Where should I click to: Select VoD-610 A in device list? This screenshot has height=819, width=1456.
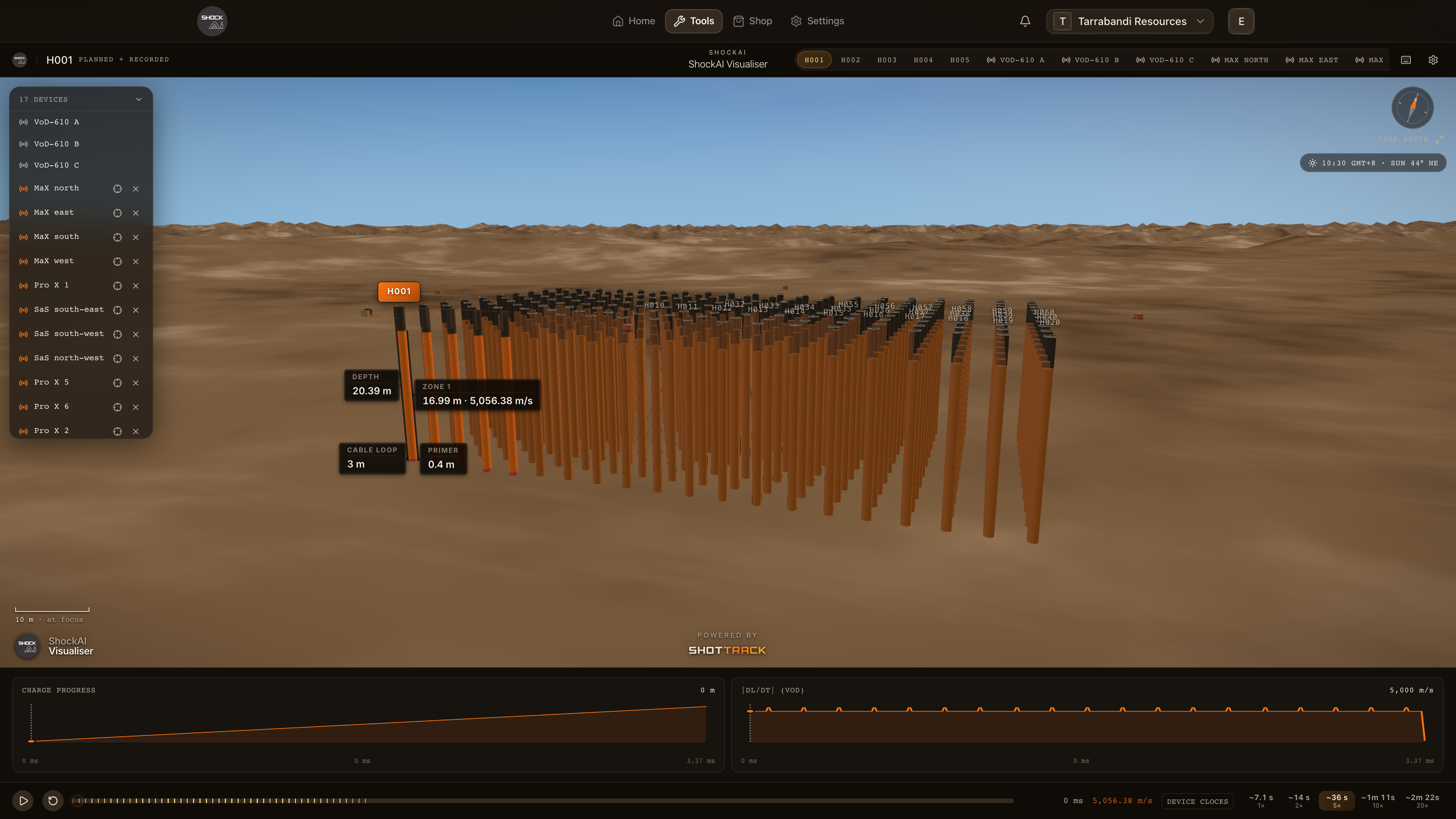tap(82, 122)
